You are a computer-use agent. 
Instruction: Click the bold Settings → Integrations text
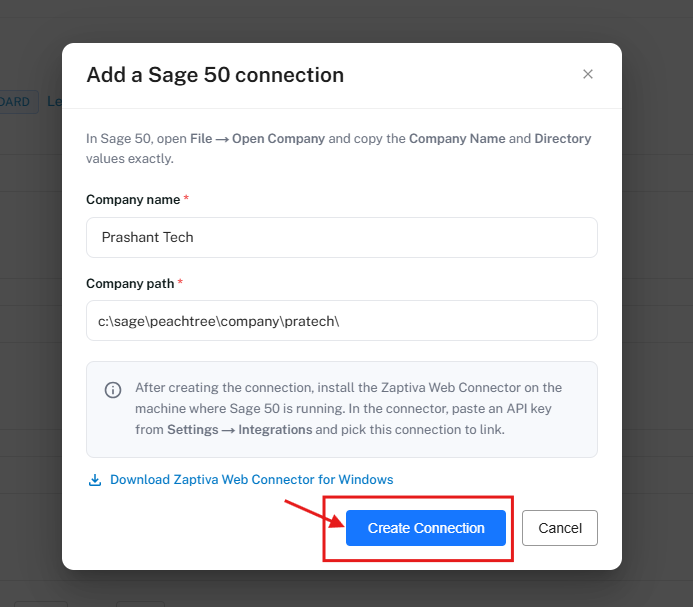pyautogui.click(x=240, y=430)
